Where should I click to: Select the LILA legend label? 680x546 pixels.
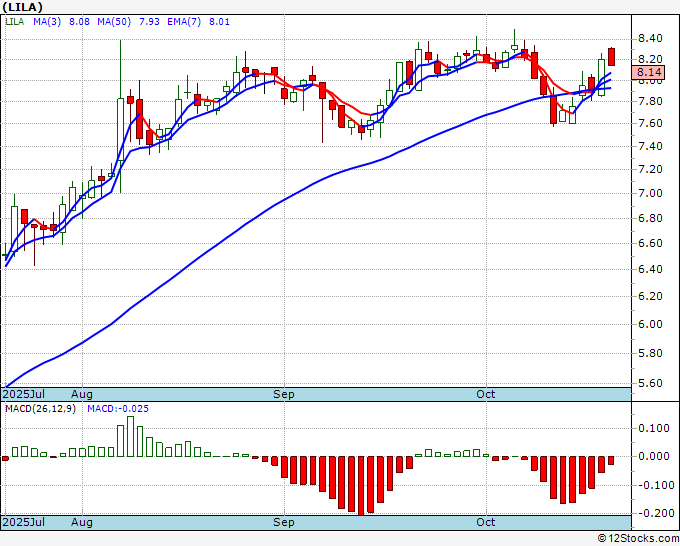pos(14,22)
